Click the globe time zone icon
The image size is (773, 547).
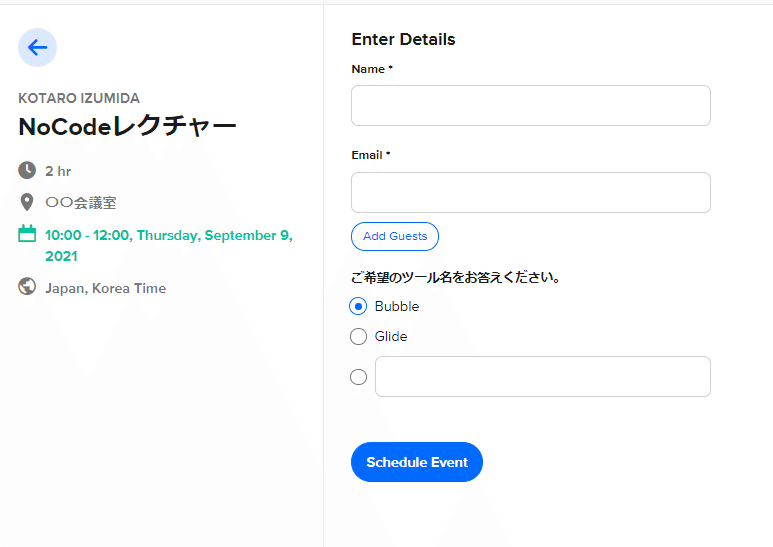(27, 288)
